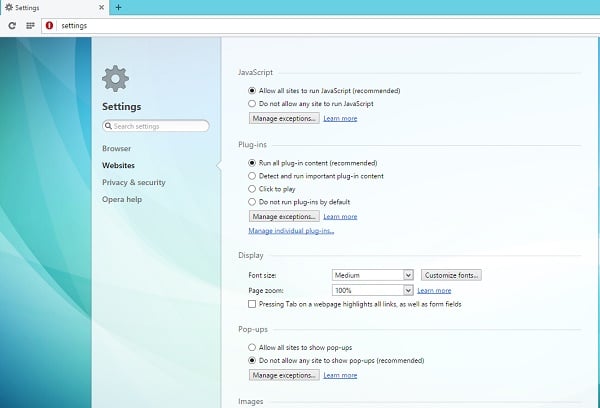Viewport: 600px width, 408px height.
Task: Click the Settings heading text in sidebar
Action: (x=121, y=107)
